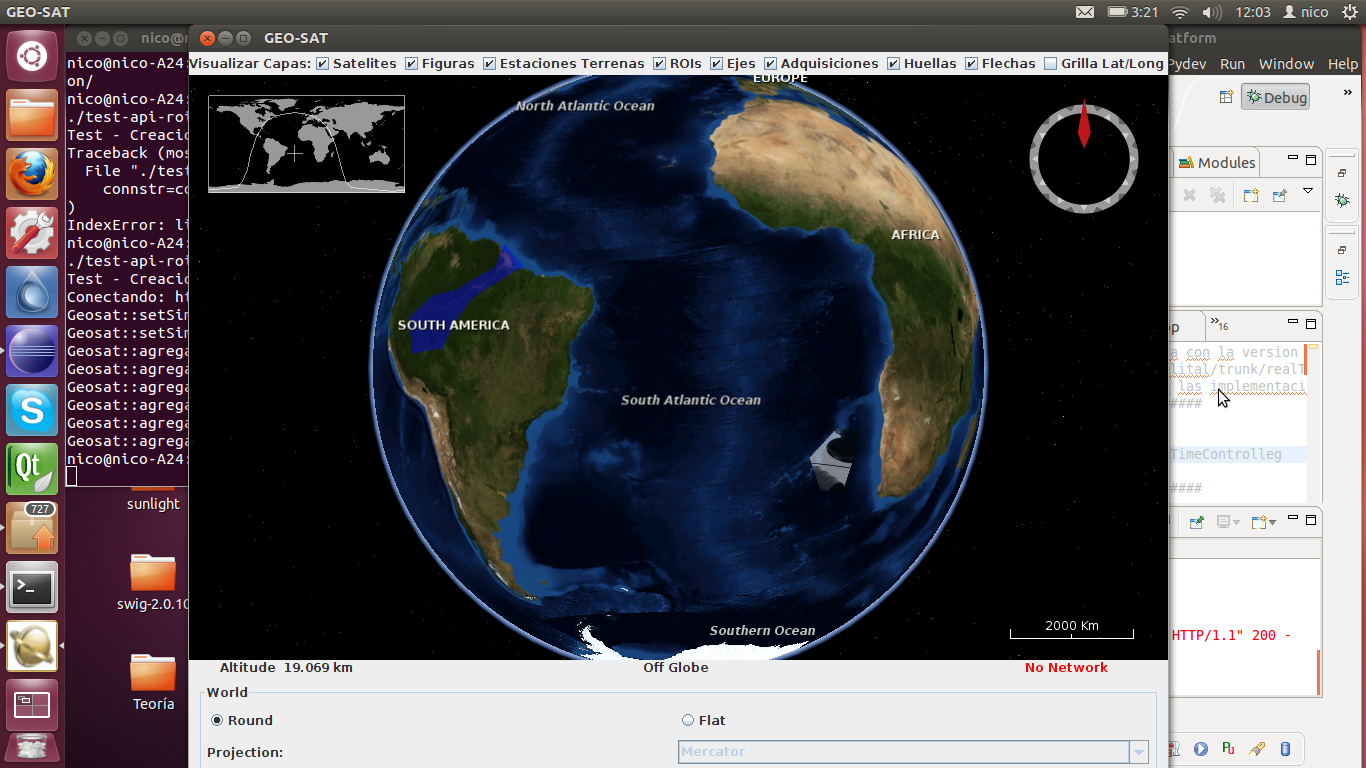1366x768 pixels.
Task: Open the Mercator projection dropdown
Action: click(1138, 752)
